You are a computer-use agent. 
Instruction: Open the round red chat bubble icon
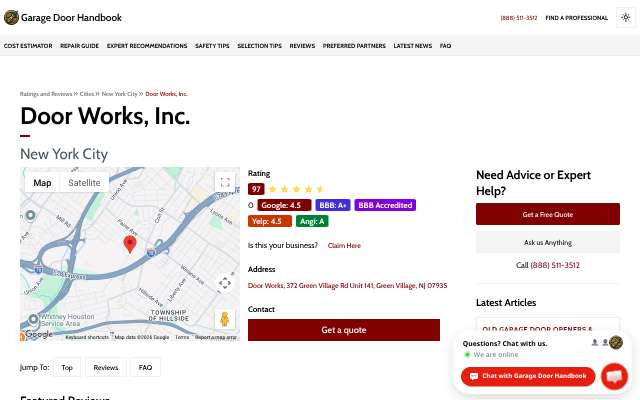614,376
